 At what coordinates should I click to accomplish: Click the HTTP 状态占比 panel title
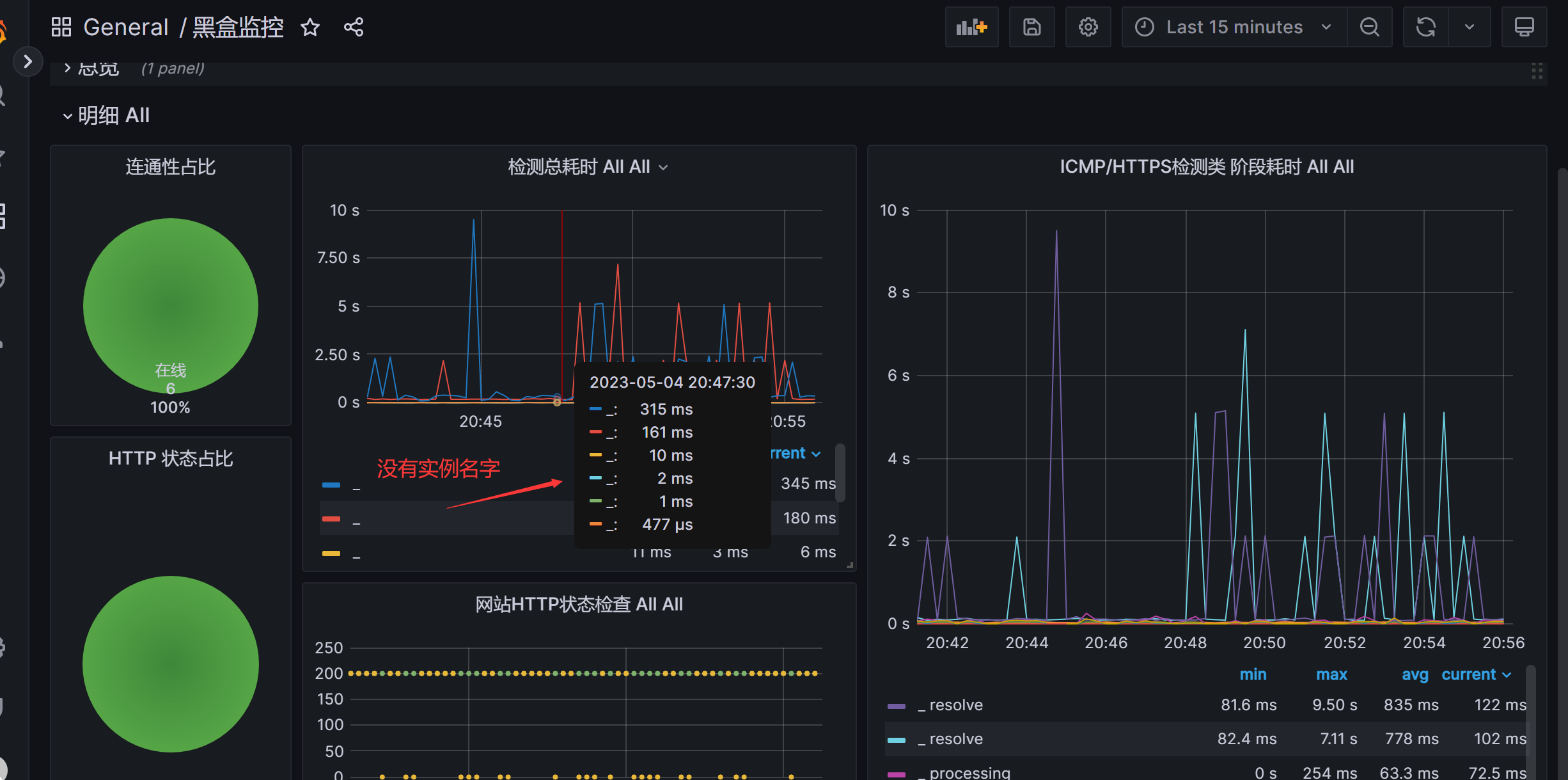tap(170, 459)
